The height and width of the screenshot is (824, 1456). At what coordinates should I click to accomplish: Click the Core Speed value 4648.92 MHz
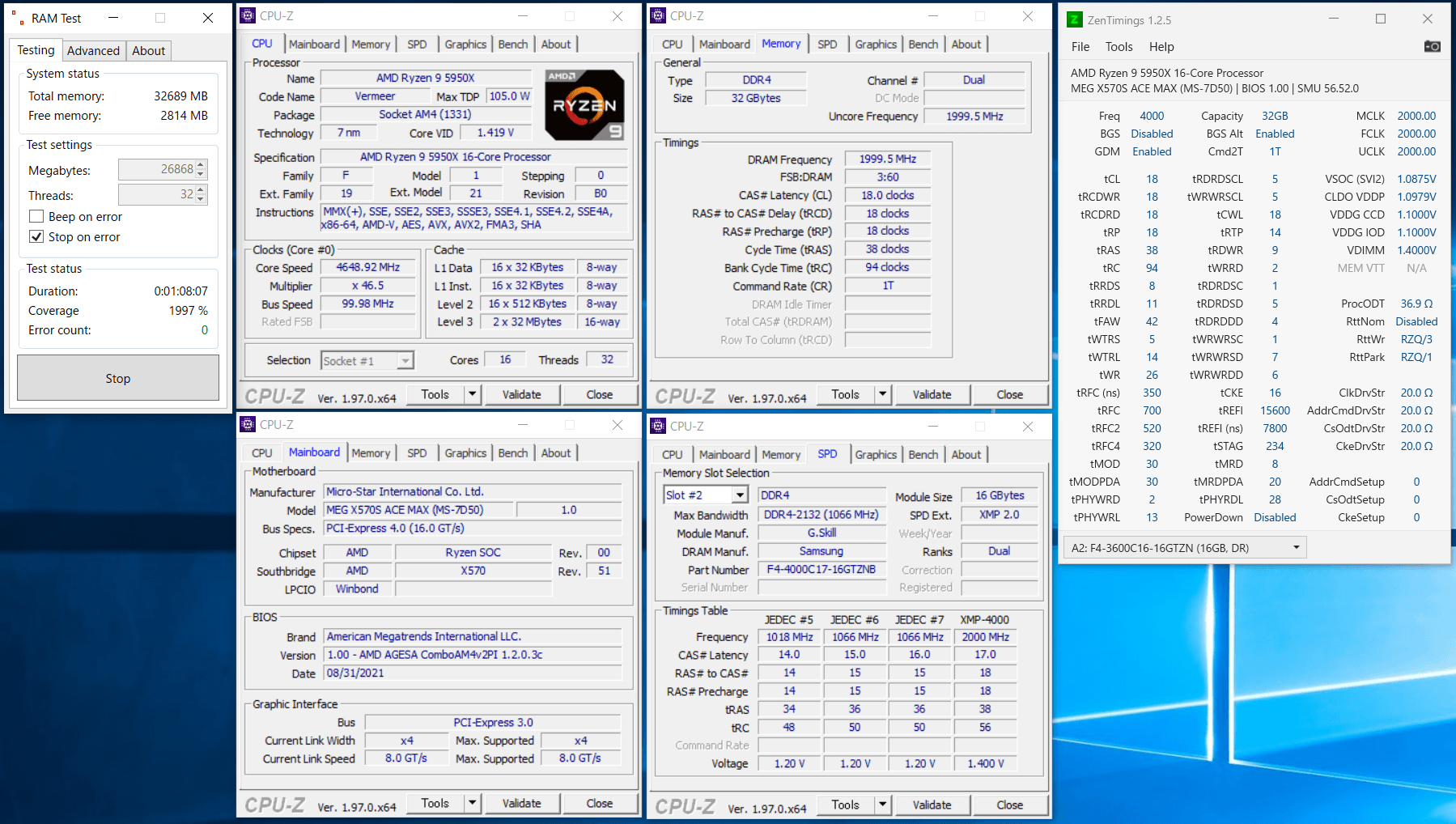pyautogui.click(x=367, y=267)
